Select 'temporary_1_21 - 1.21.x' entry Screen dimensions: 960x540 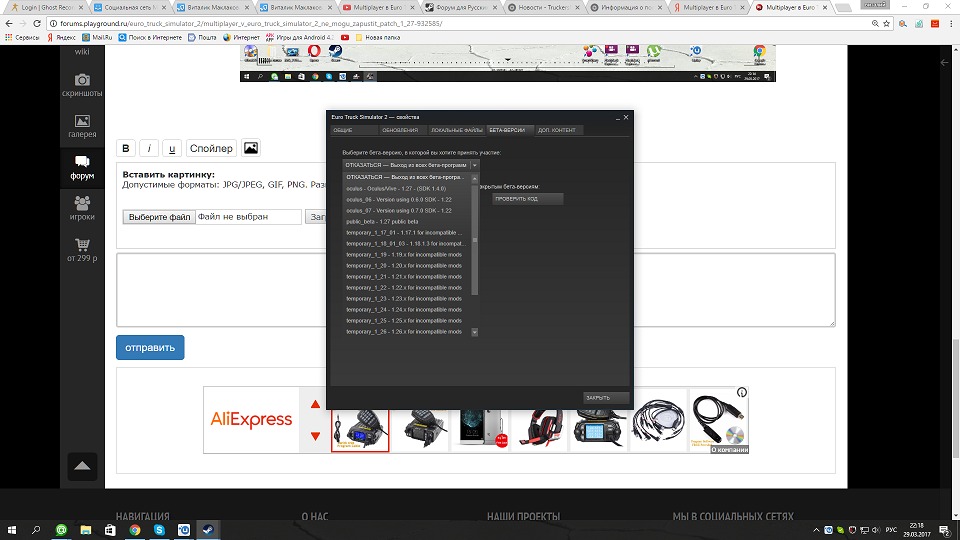(x=407, y=277)
